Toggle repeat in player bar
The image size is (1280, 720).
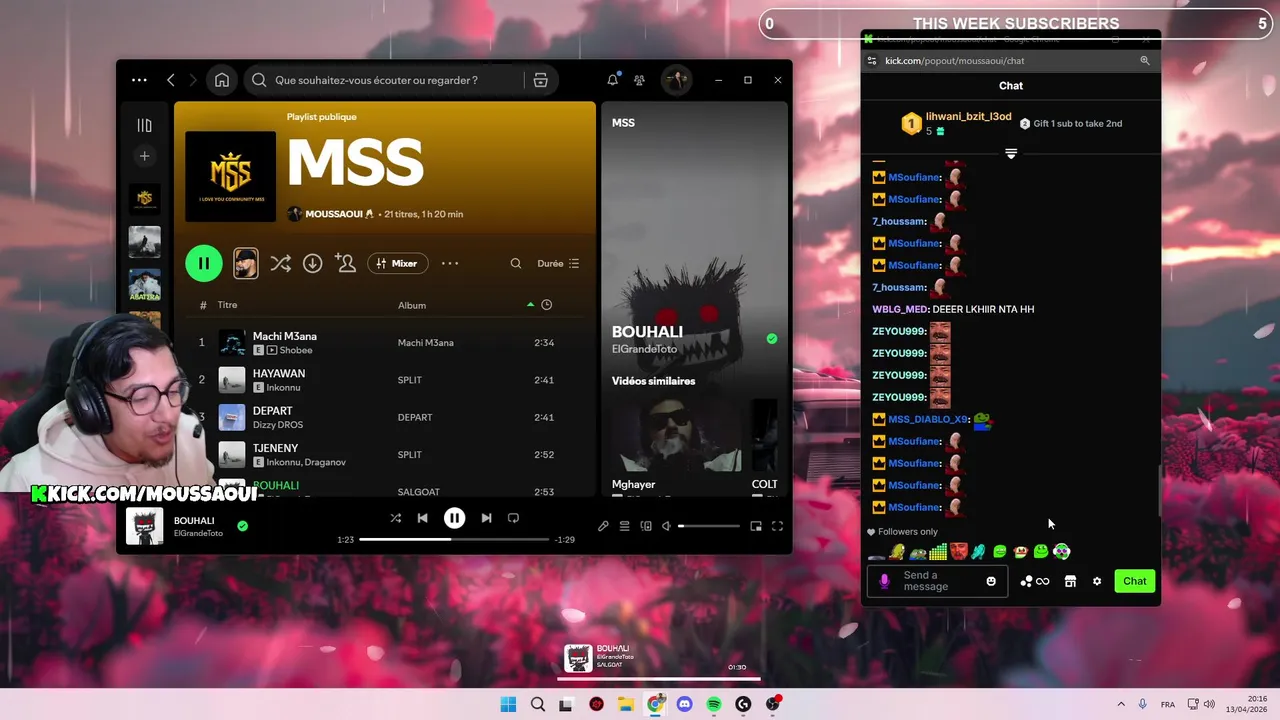pyautogui.click(x=513, y=518)
